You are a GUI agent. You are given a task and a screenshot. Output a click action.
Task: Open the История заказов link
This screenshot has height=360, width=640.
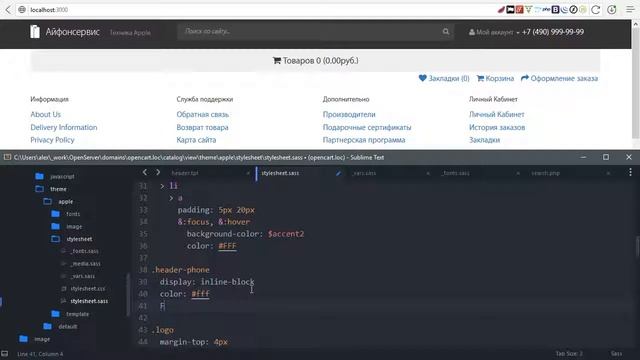pyautogui.click(x=497, y=127)
